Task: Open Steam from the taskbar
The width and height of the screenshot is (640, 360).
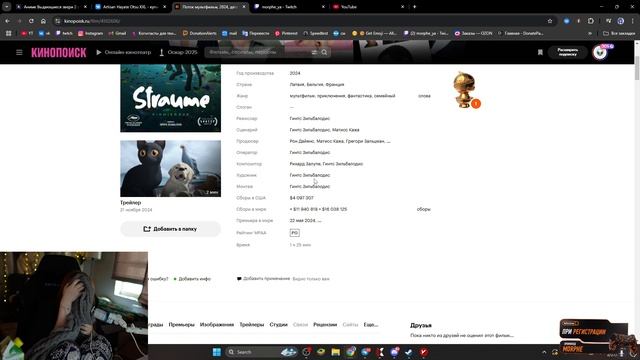Action: click(409, 352)
